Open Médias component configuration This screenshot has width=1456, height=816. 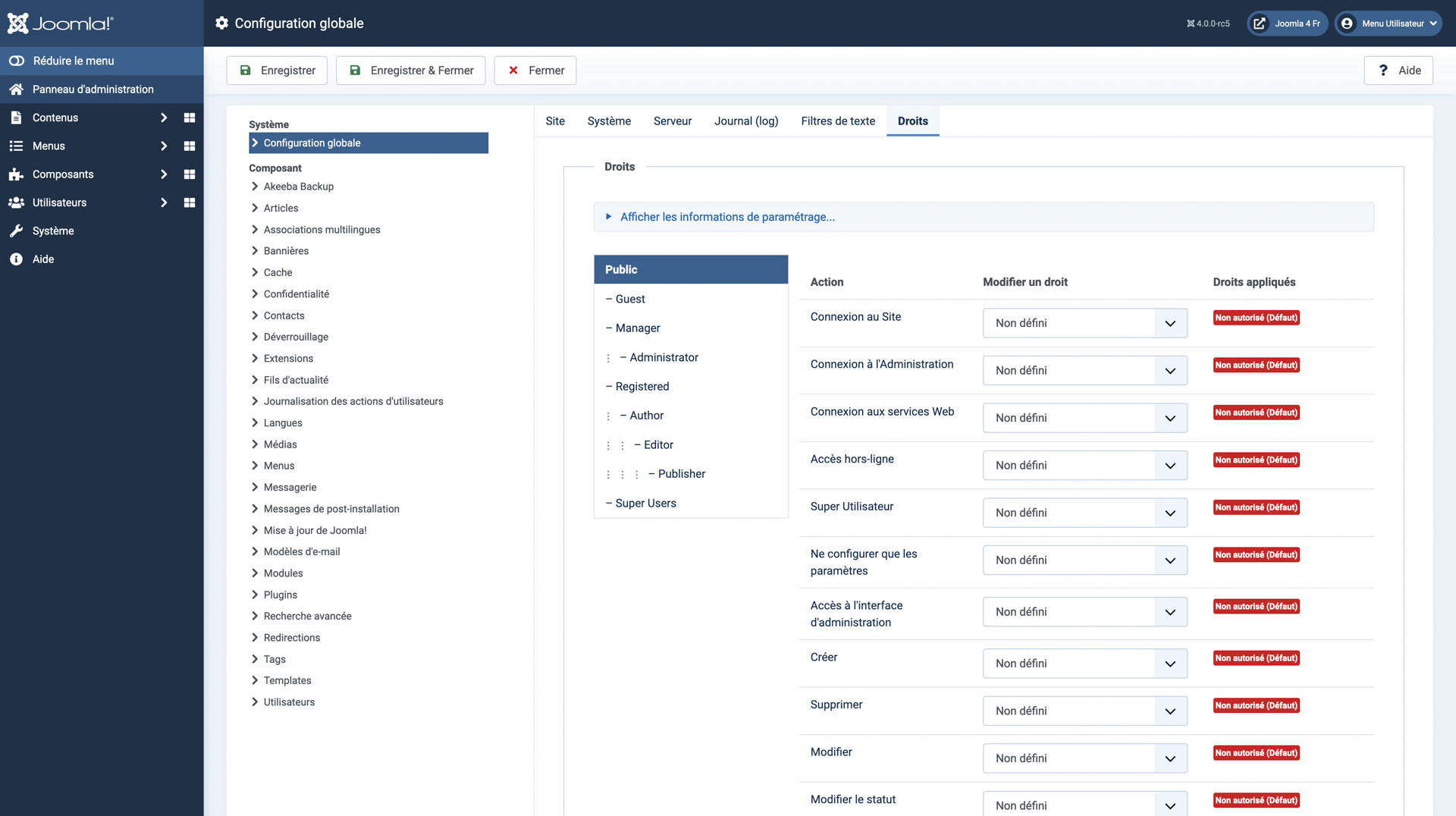[x=280, y=444]
